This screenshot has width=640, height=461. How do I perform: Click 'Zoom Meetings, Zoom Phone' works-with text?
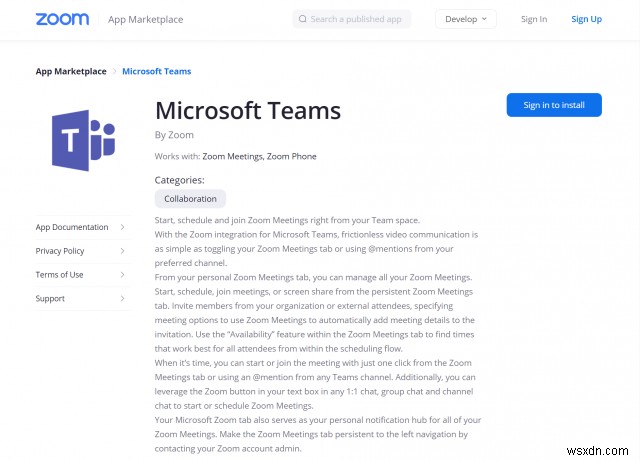[x=259, y=156]
